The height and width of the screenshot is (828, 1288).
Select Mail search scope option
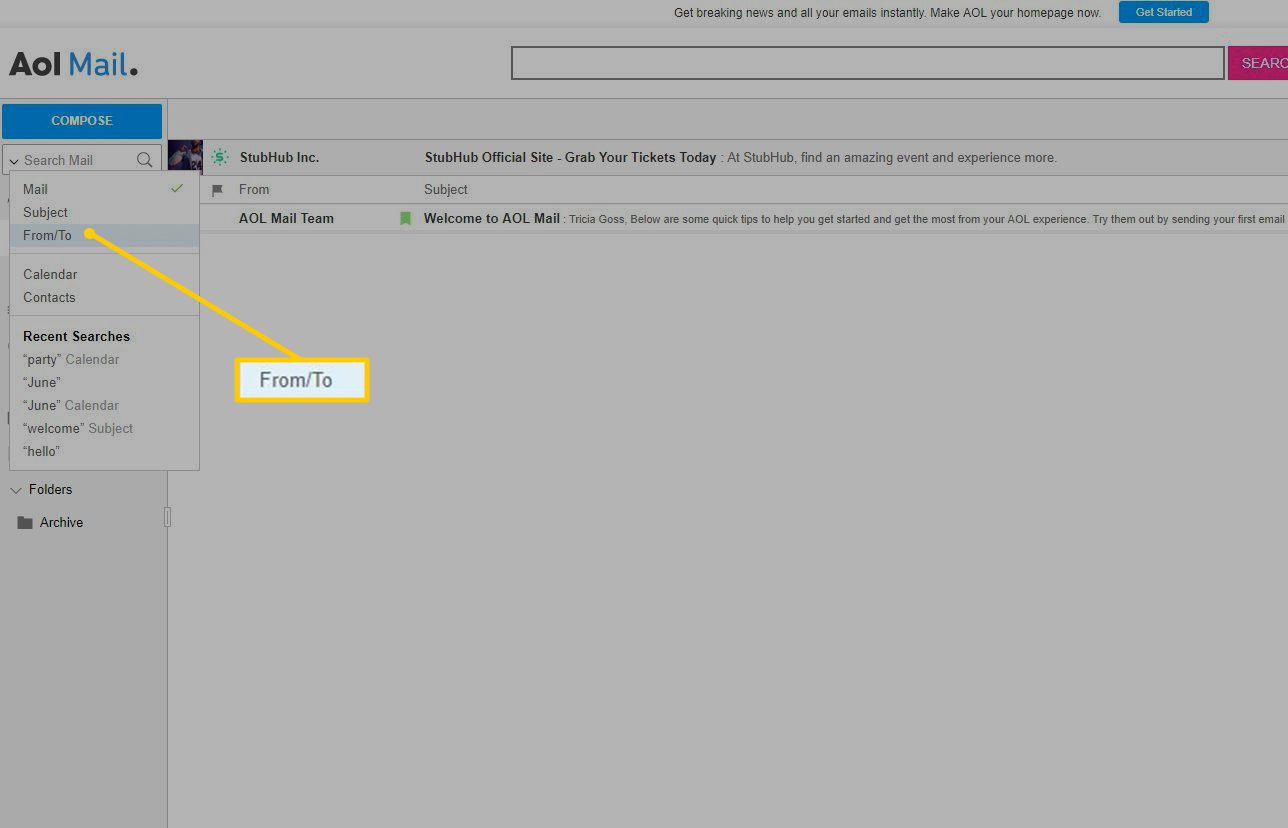[x=104, y=189]
